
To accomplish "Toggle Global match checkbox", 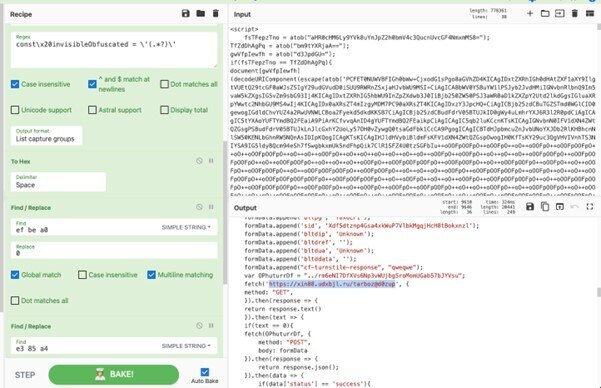I will 15,275.
